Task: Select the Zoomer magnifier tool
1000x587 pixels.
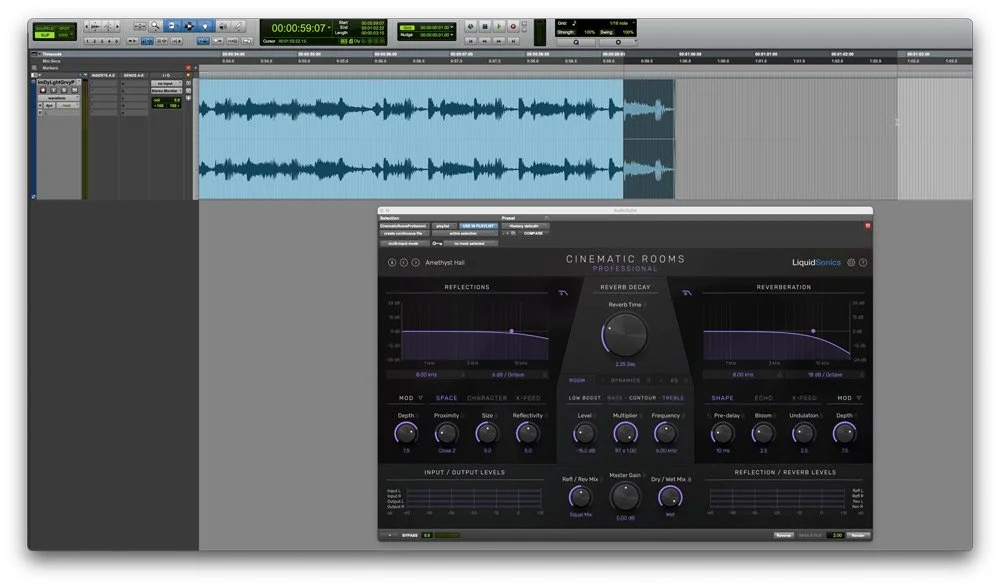Action: (155, 26)
